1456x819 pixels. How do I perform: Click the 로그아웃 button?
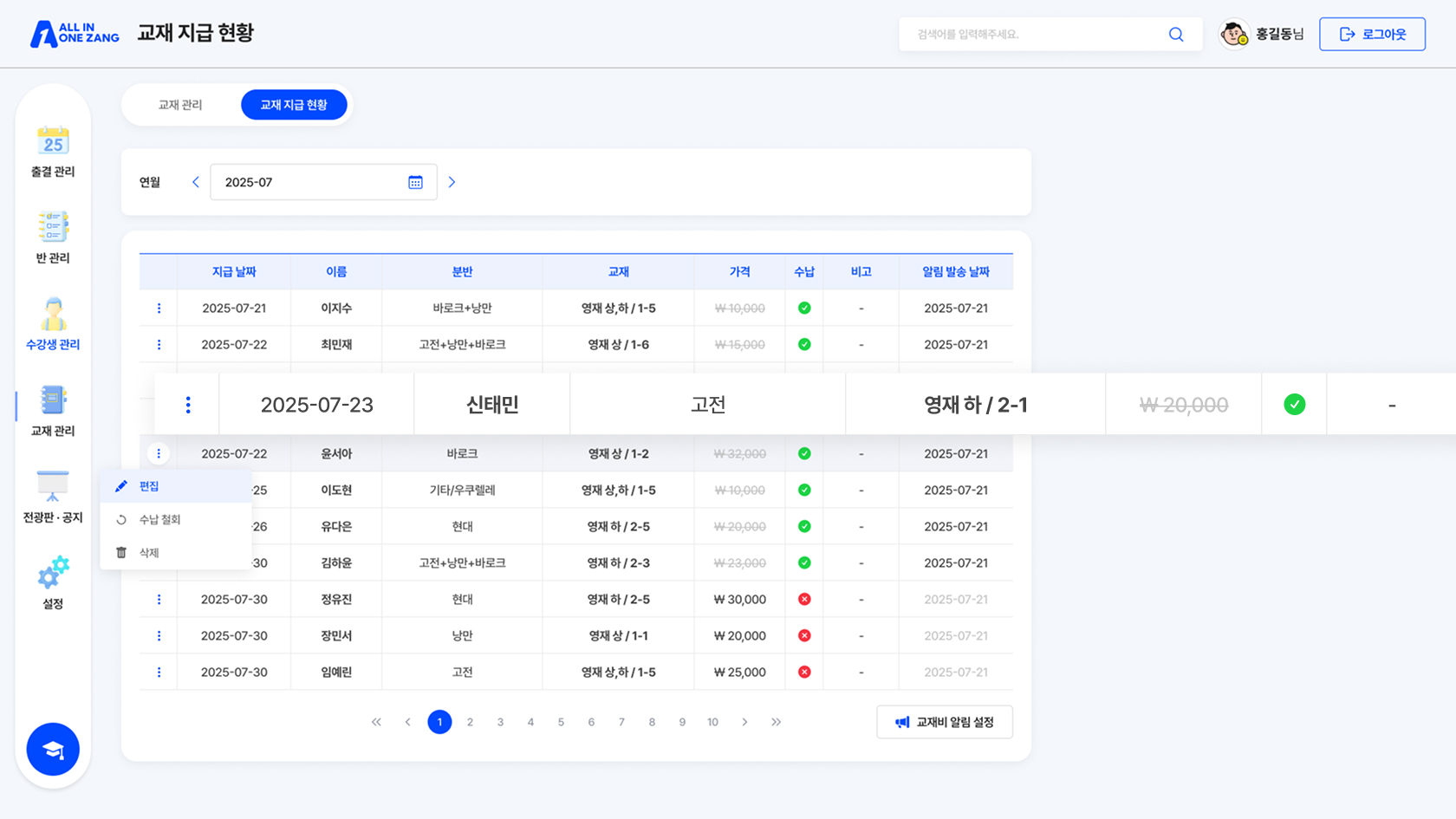pyautogui.click(x=1372, y=34)
